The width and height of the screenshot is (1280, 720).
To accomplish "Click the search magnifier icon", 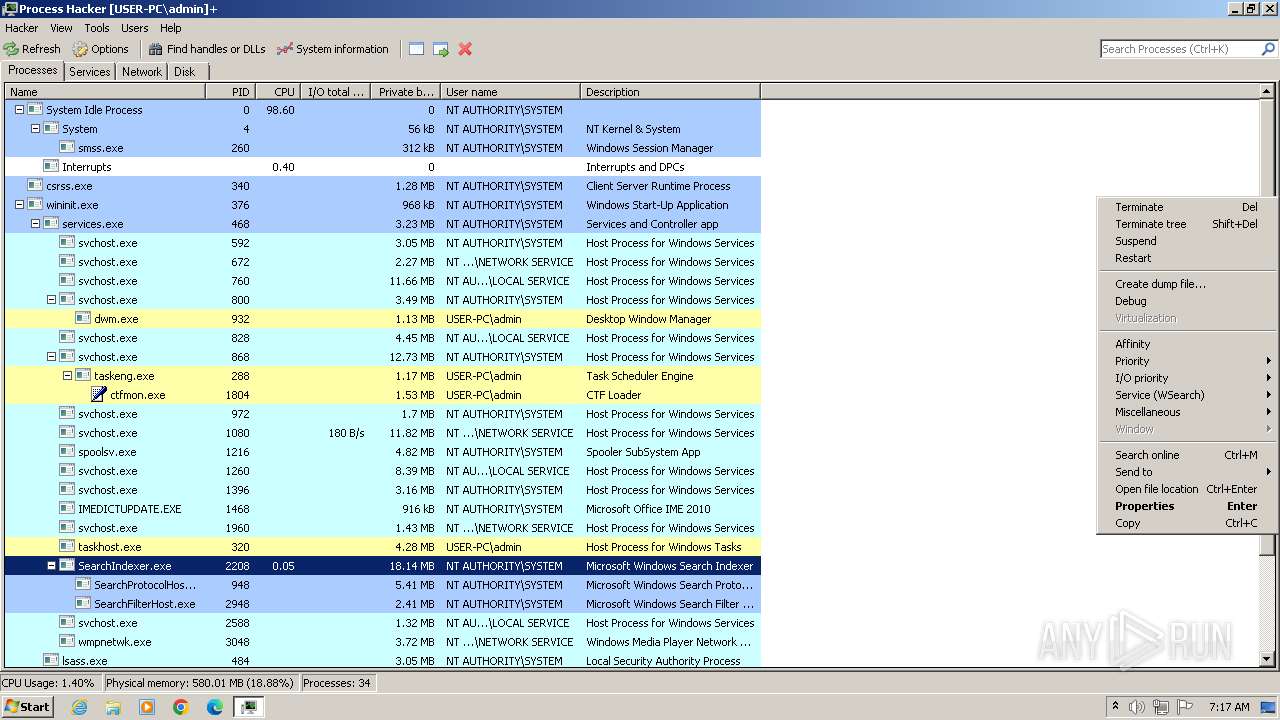I will pyautogui.click(x=1268, y=49).
